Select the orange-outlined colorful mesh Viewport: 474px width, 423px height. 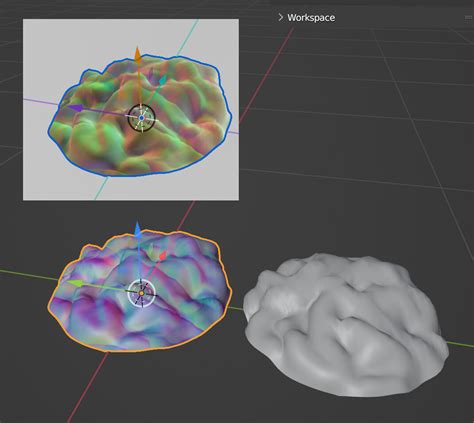140,292
